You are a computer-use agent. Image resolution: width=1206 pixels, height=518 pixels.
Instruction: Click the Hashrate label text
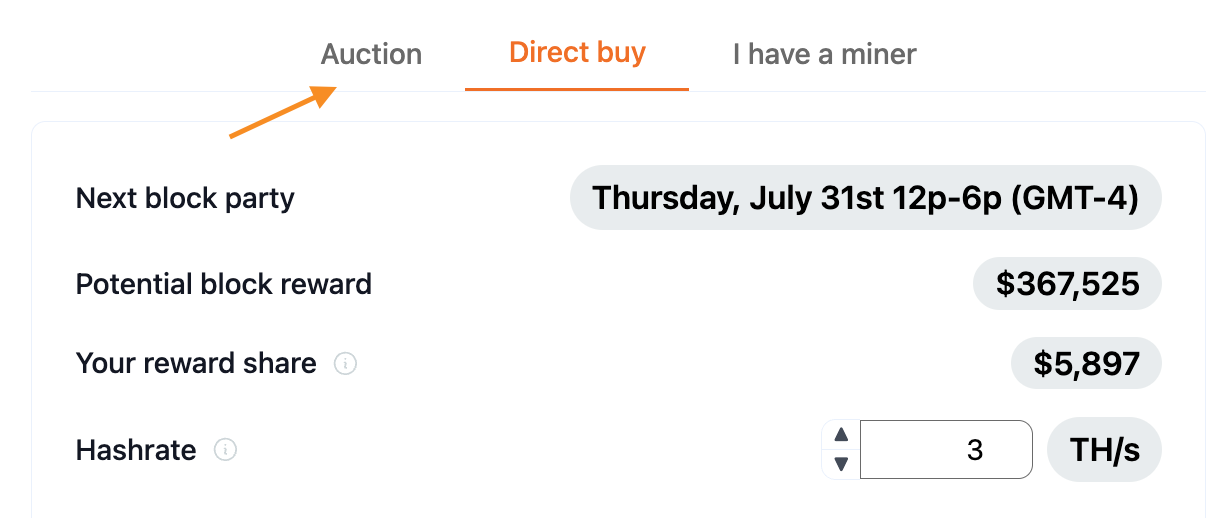click(136, 450)
